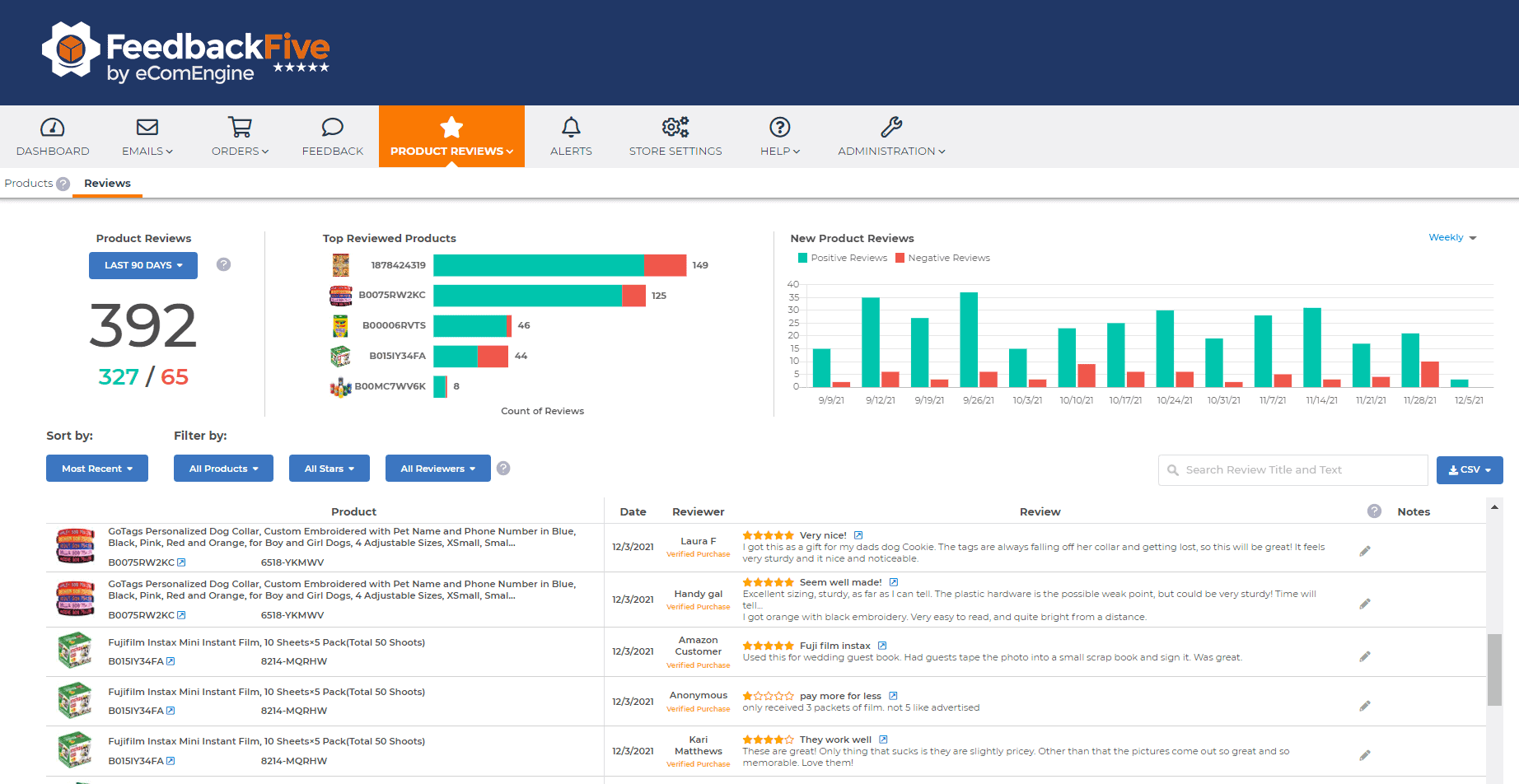1519x784 pixels.
Task: Click help icon beside Products tab
Action: (x=63, y=184)
